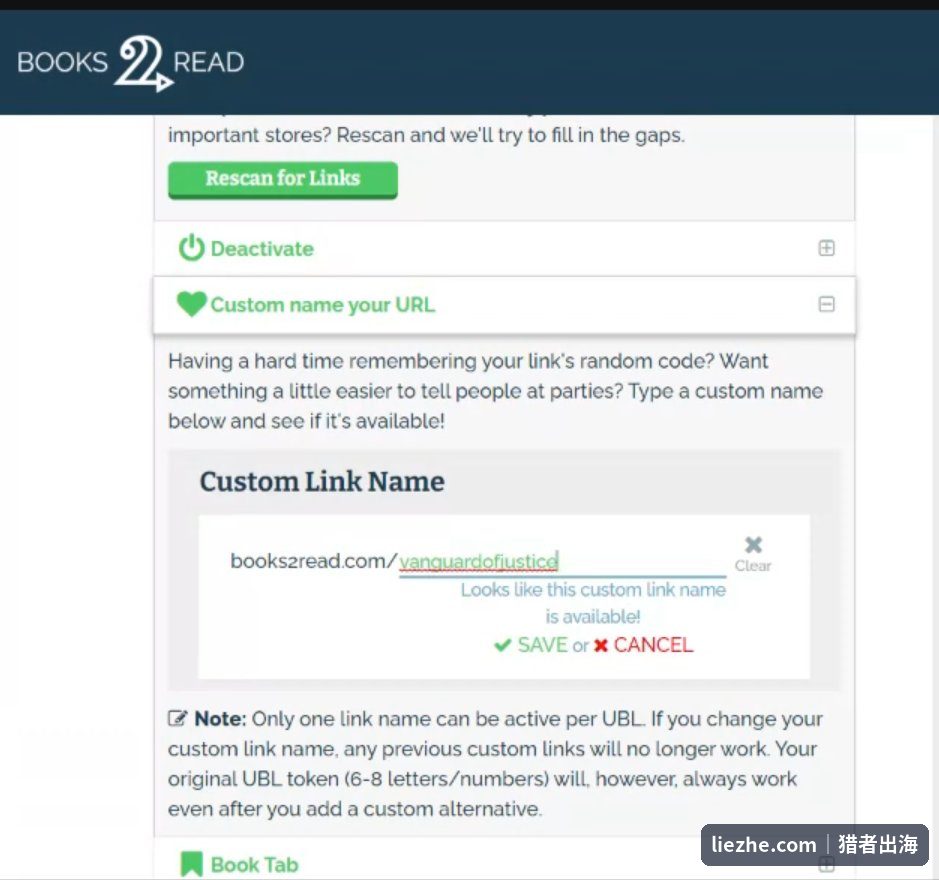Collapse Custom name your URL via minus icon

pyautogui.click(x=826, y=304)
